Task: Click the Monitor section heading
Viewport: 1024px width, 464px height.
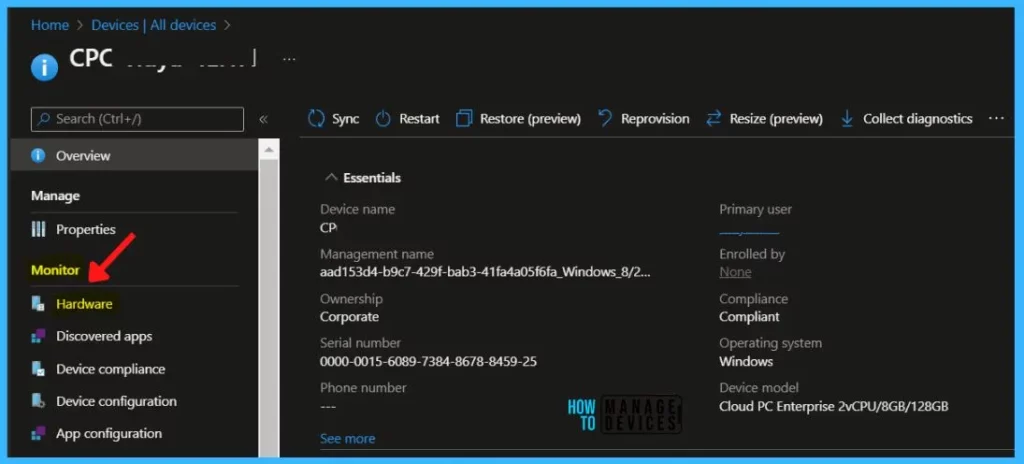Action: point(56,270)
